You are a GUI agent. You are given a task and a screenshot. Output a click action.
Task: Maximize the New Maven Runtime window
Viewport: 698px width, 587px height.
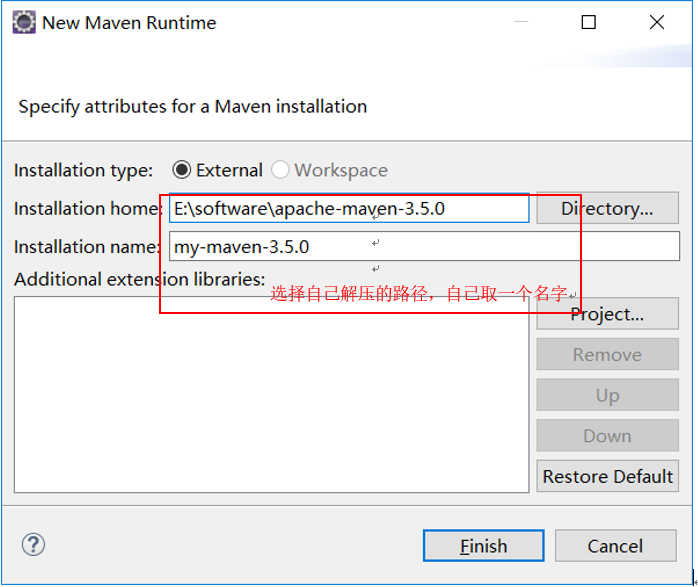point(588,22)
